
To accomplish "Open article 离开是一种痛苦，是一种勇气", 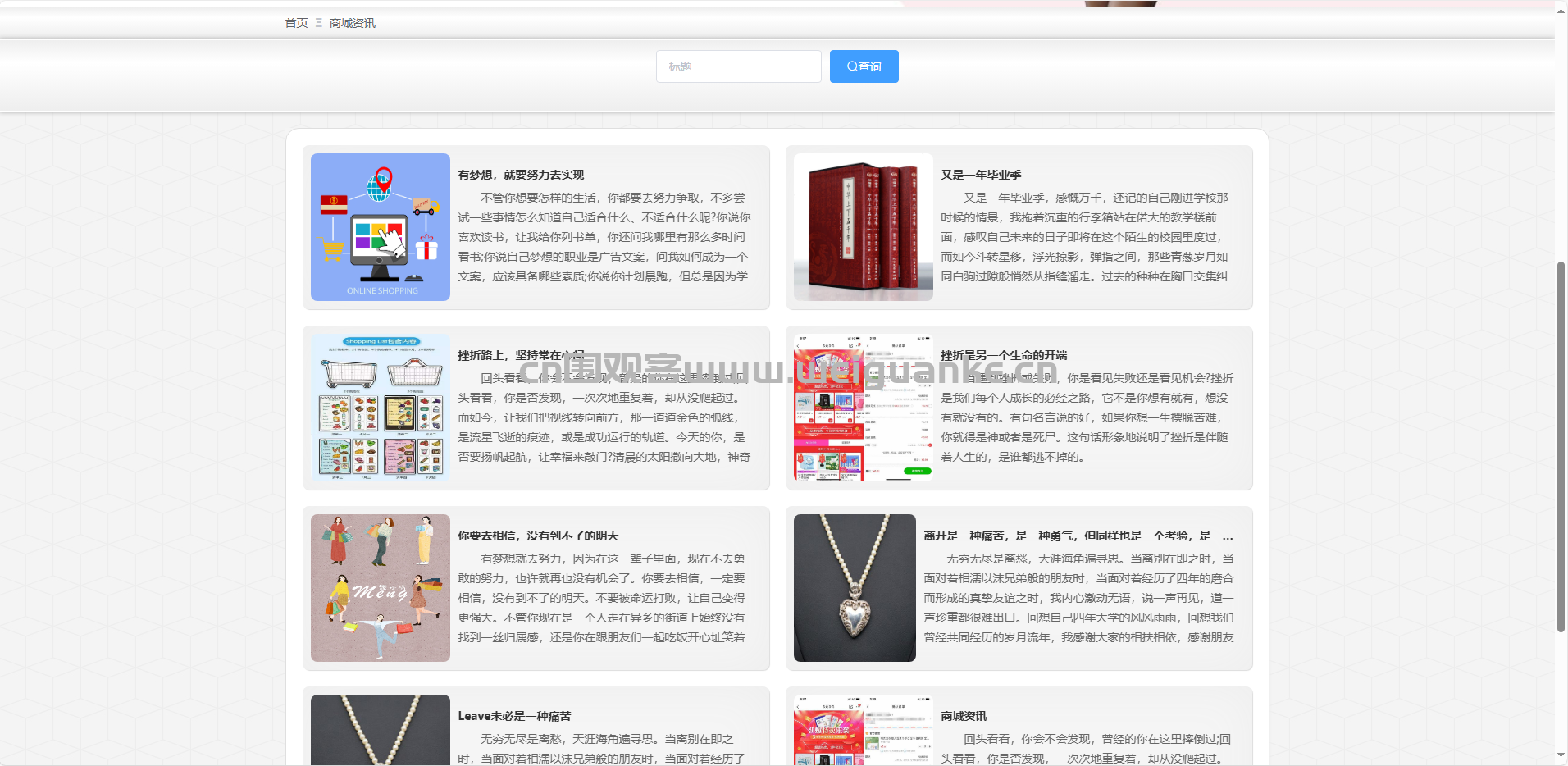I will (x=1078, y=536).
